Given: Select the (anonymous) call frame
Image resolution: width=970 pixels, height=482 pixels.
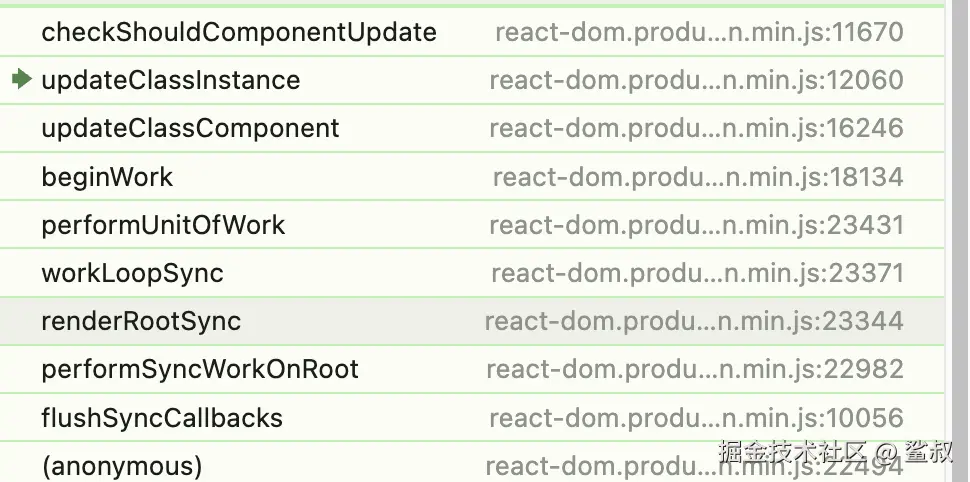Looking at the screenshot, I should [122, 466].
